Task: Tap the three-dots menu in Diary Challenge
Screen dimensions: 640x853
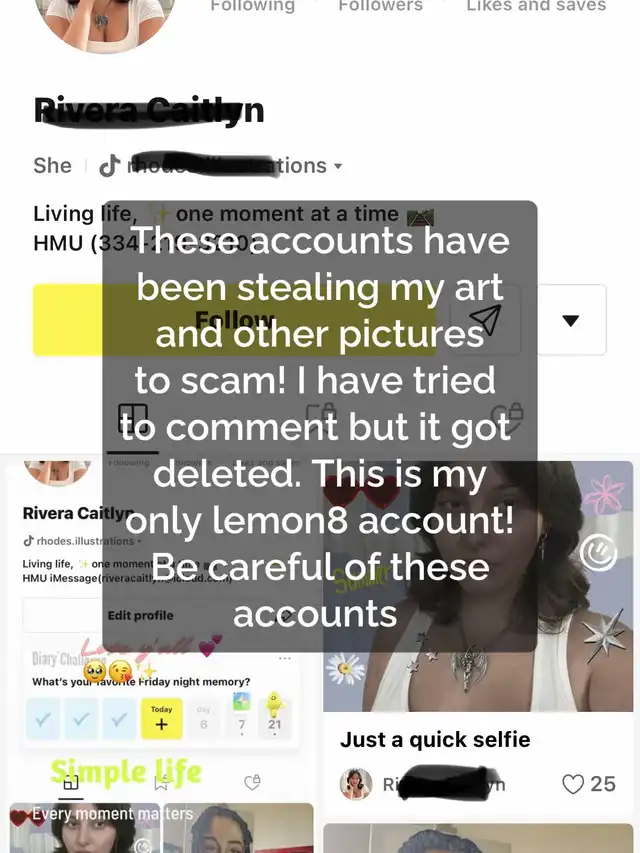Action: click(x=285, y=658)
